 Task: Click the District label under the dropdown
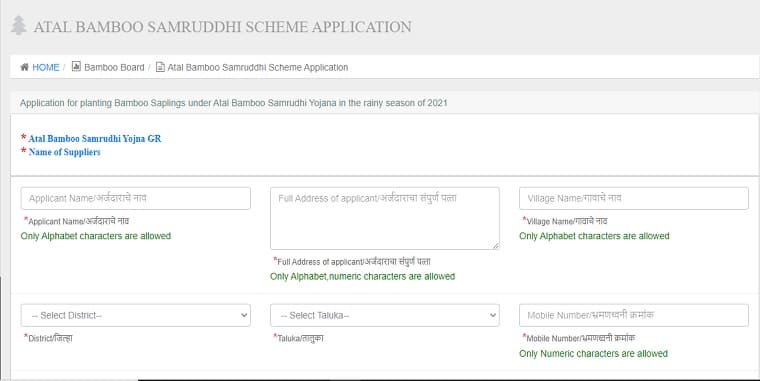(48, 338)
